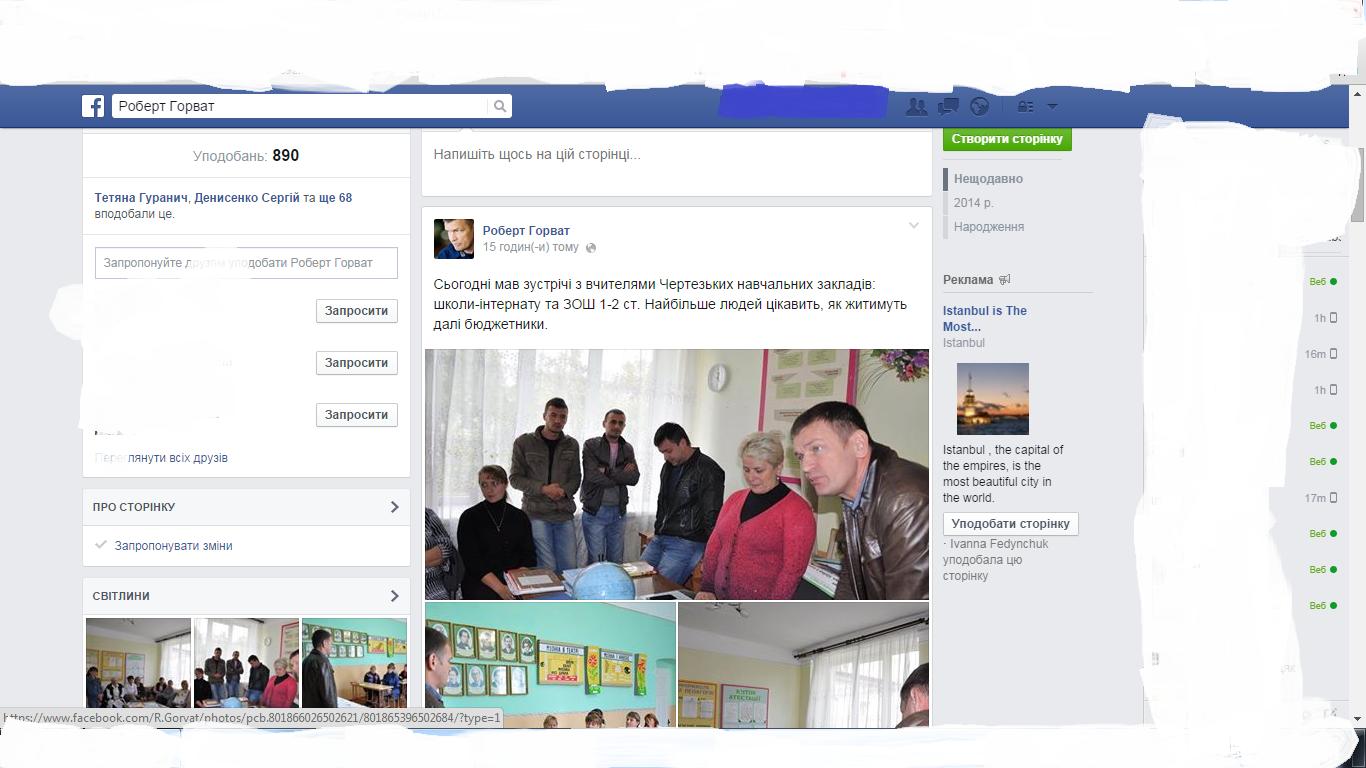This screenshot has height=768, width=1366.
Task: Open Ivanna Fedynchuk's profile link
Action: [x=999, y=544]
